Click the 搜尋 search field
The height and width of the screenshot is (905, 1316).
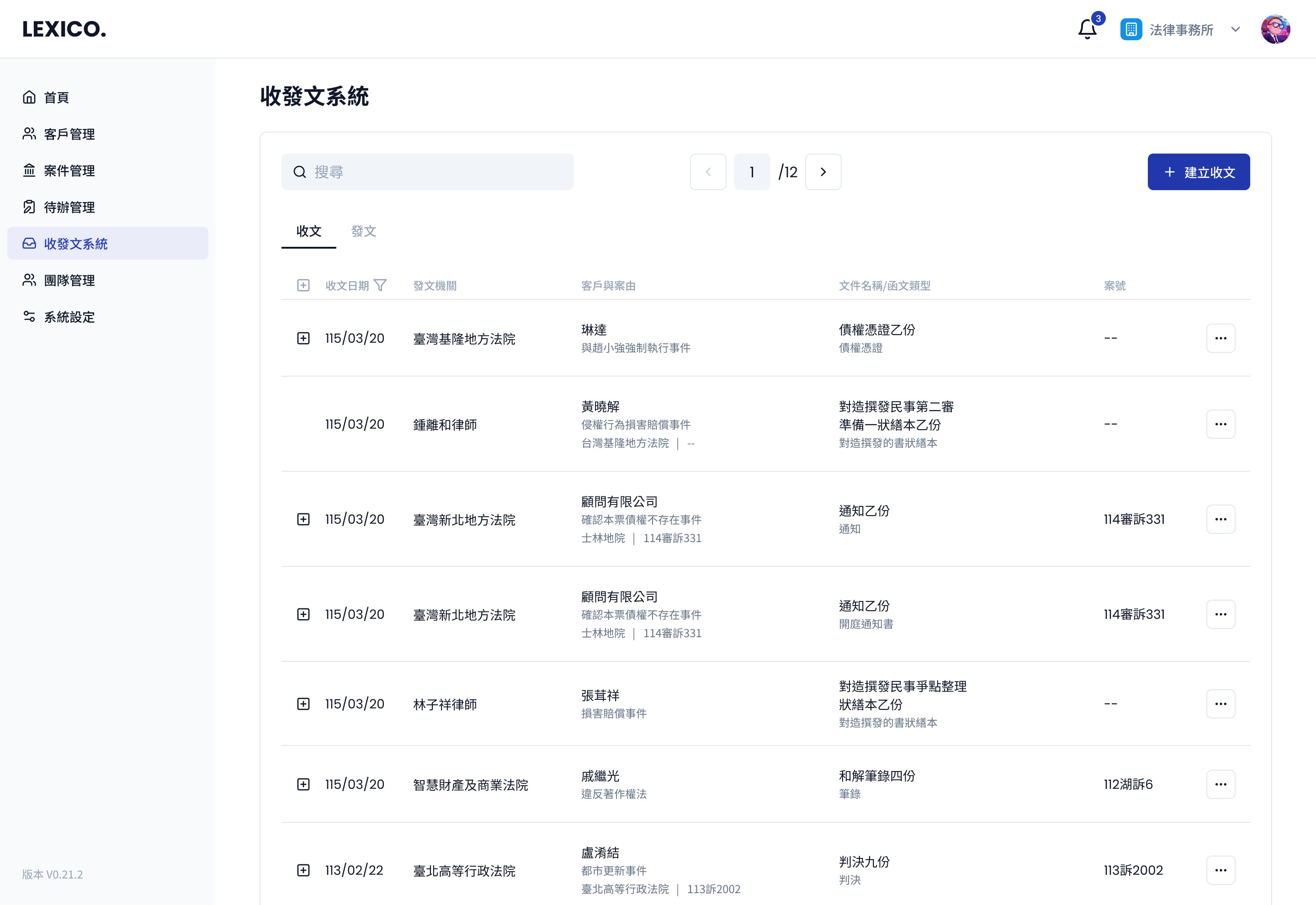pyautogui.click(x=427, y=172)
